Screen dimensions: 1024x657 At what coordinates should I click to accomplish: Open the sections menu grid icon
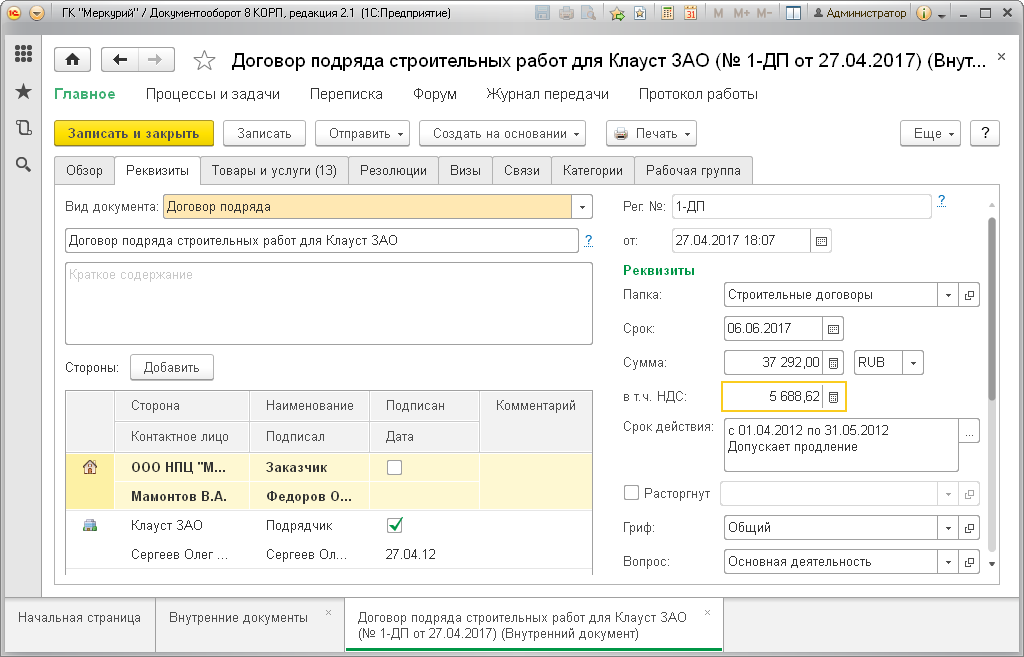click(x=24, y=54)
